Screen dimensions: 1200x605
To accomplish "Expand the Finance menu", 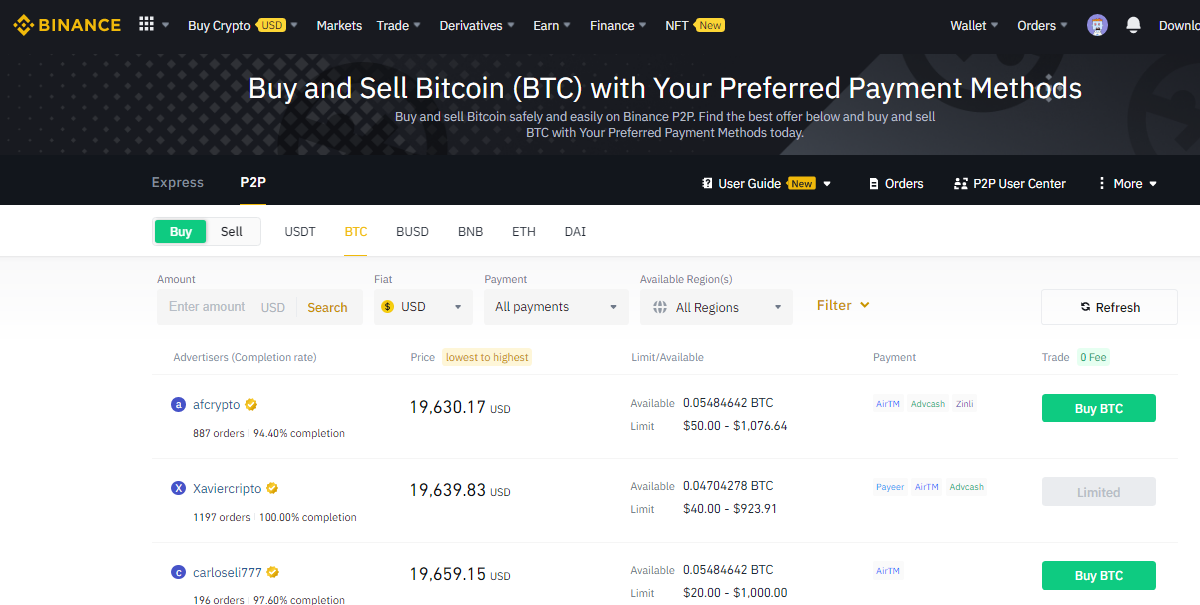I will (619, 26).
